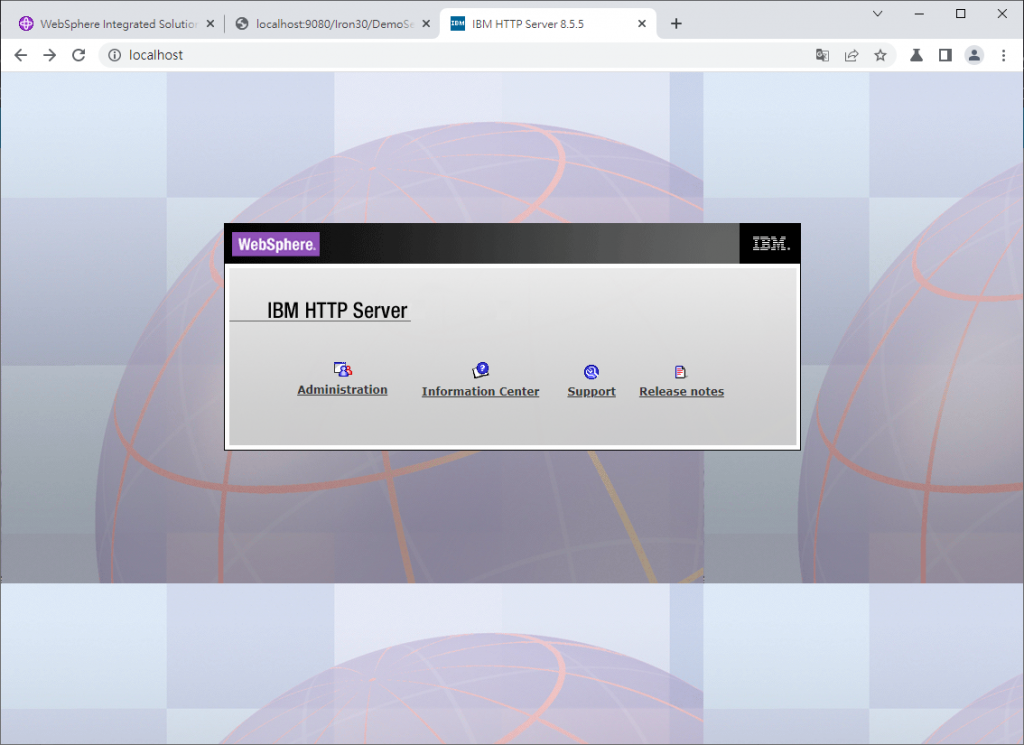1024x745 pixels.
Task: Click the Support magnifier icon
Action: pos(591,372)
